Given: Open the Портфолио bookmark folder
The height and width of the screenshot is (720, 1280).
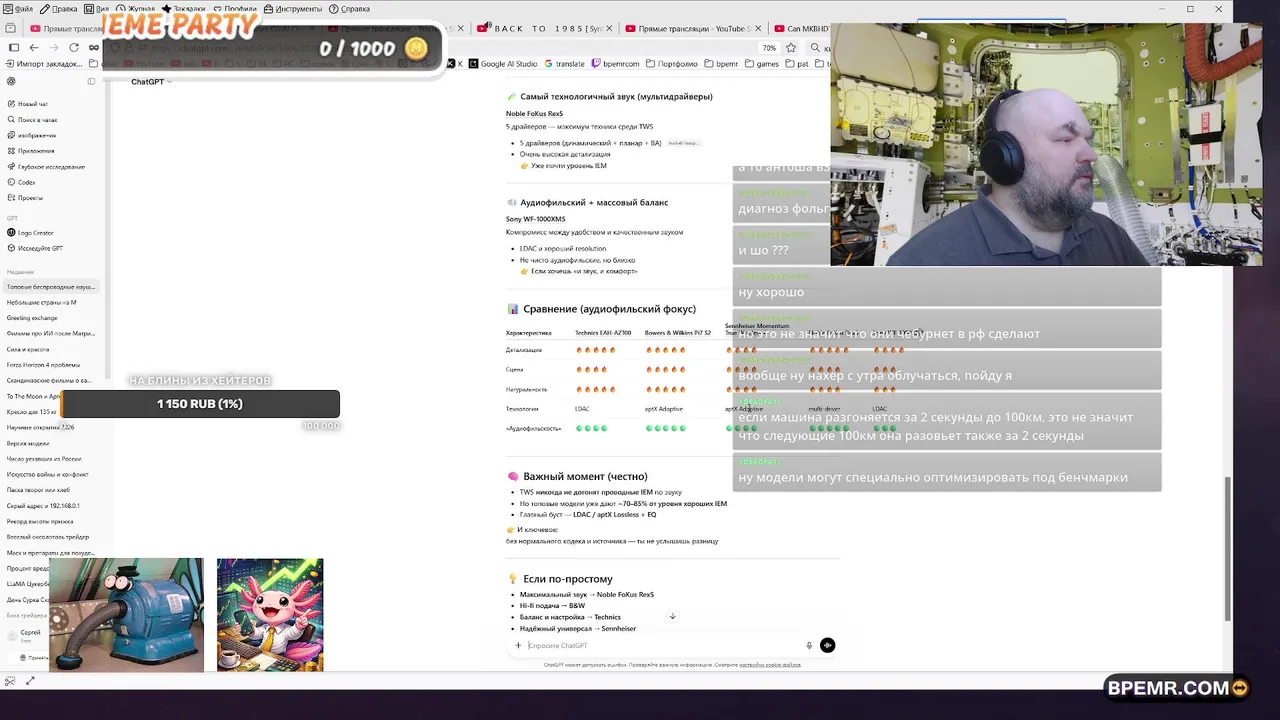Looking at the screenshot, I should click(672, 63).
